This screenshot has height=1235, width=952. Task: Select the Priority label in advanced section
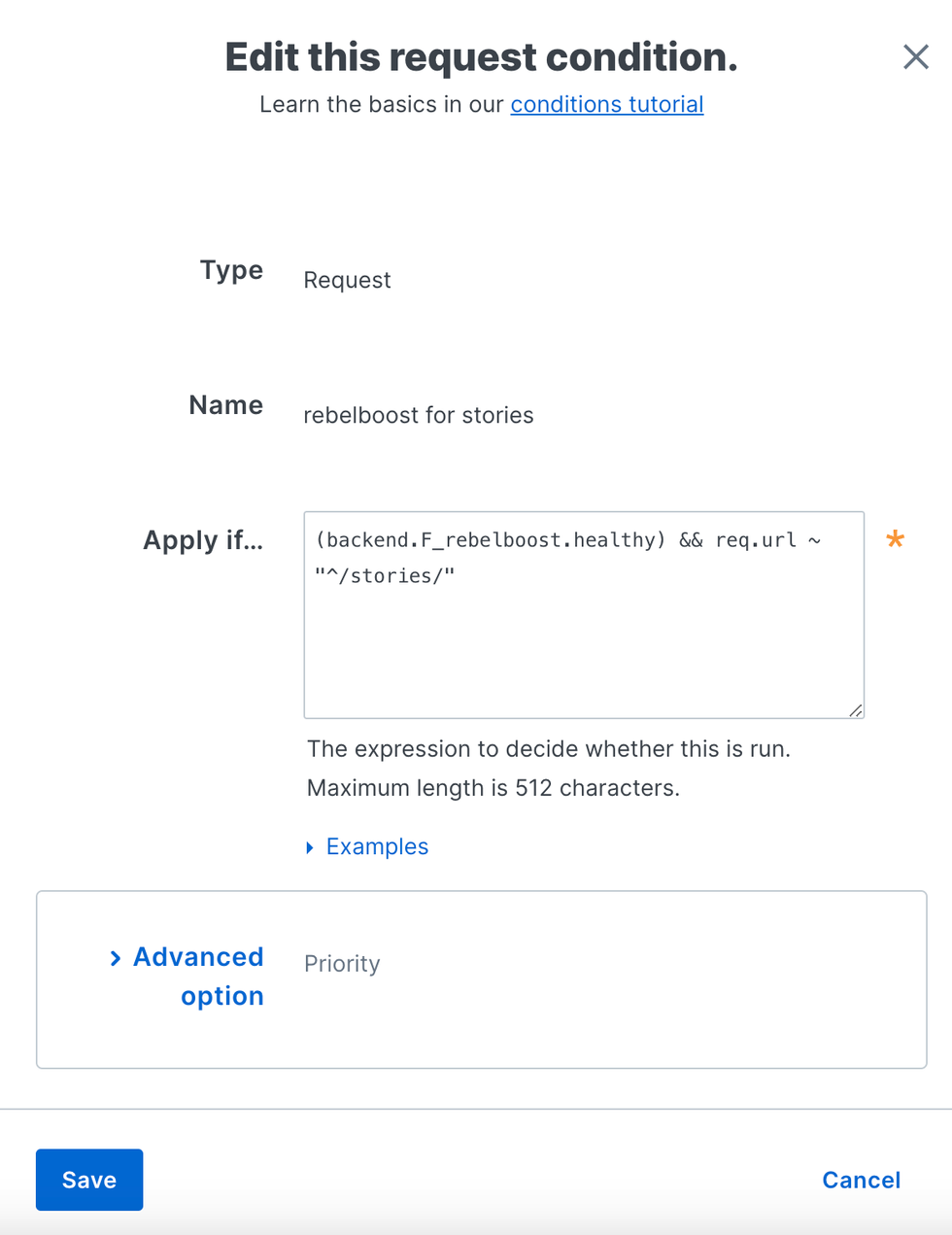[342, 964]
